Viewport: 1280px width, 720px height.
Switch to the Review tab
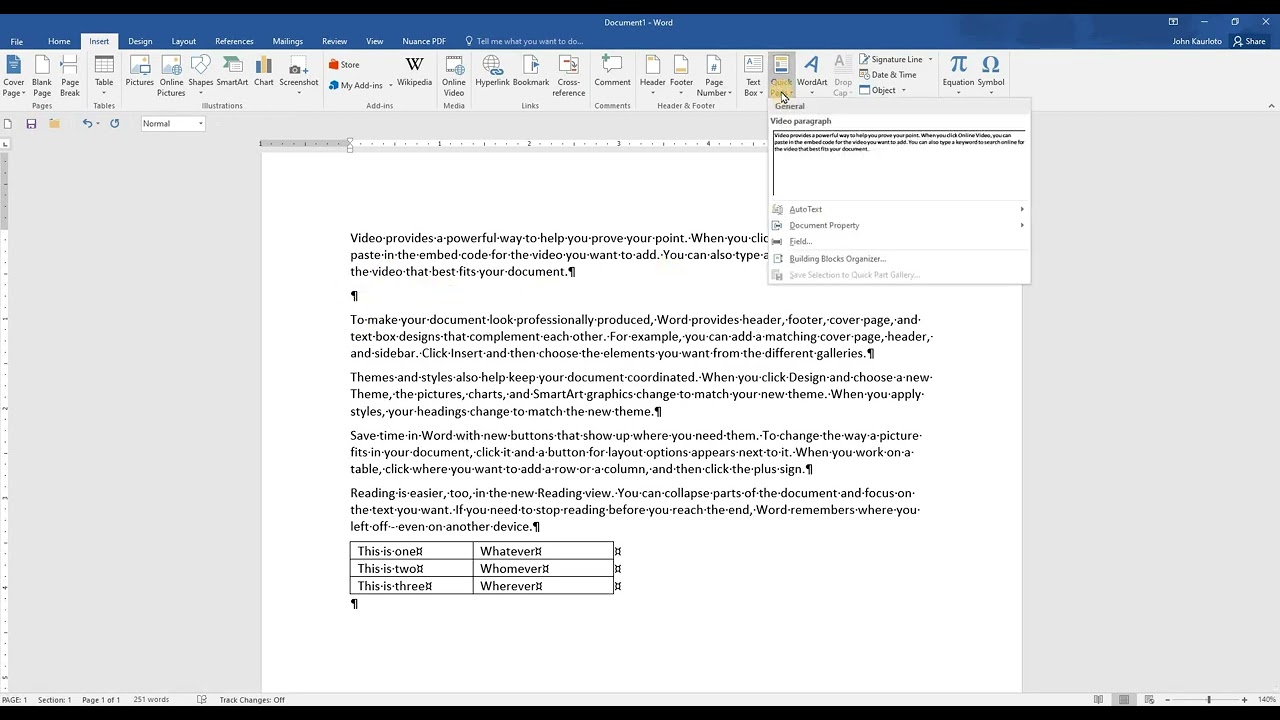tap(334, 41)
